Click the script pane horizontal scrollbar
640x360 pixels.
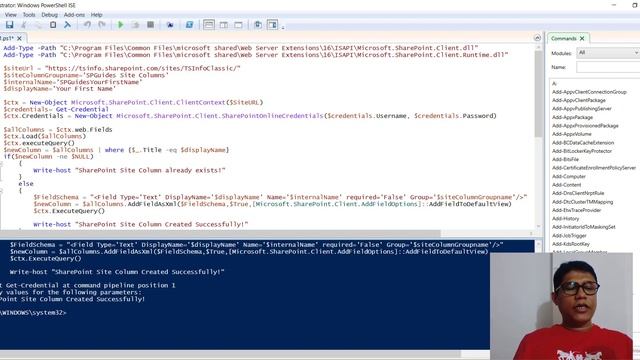pyautogui.click(x=220, y=233)
